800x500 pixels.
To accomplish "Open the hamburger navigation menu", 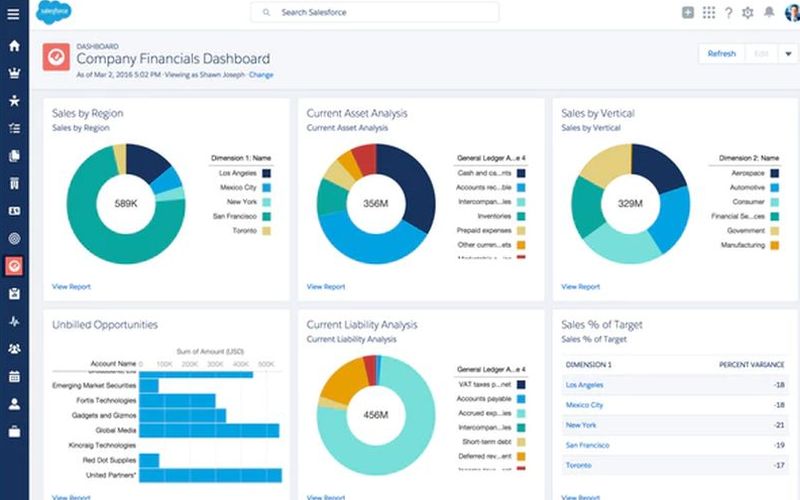I will pyautogui.click(x=14, y=13).
